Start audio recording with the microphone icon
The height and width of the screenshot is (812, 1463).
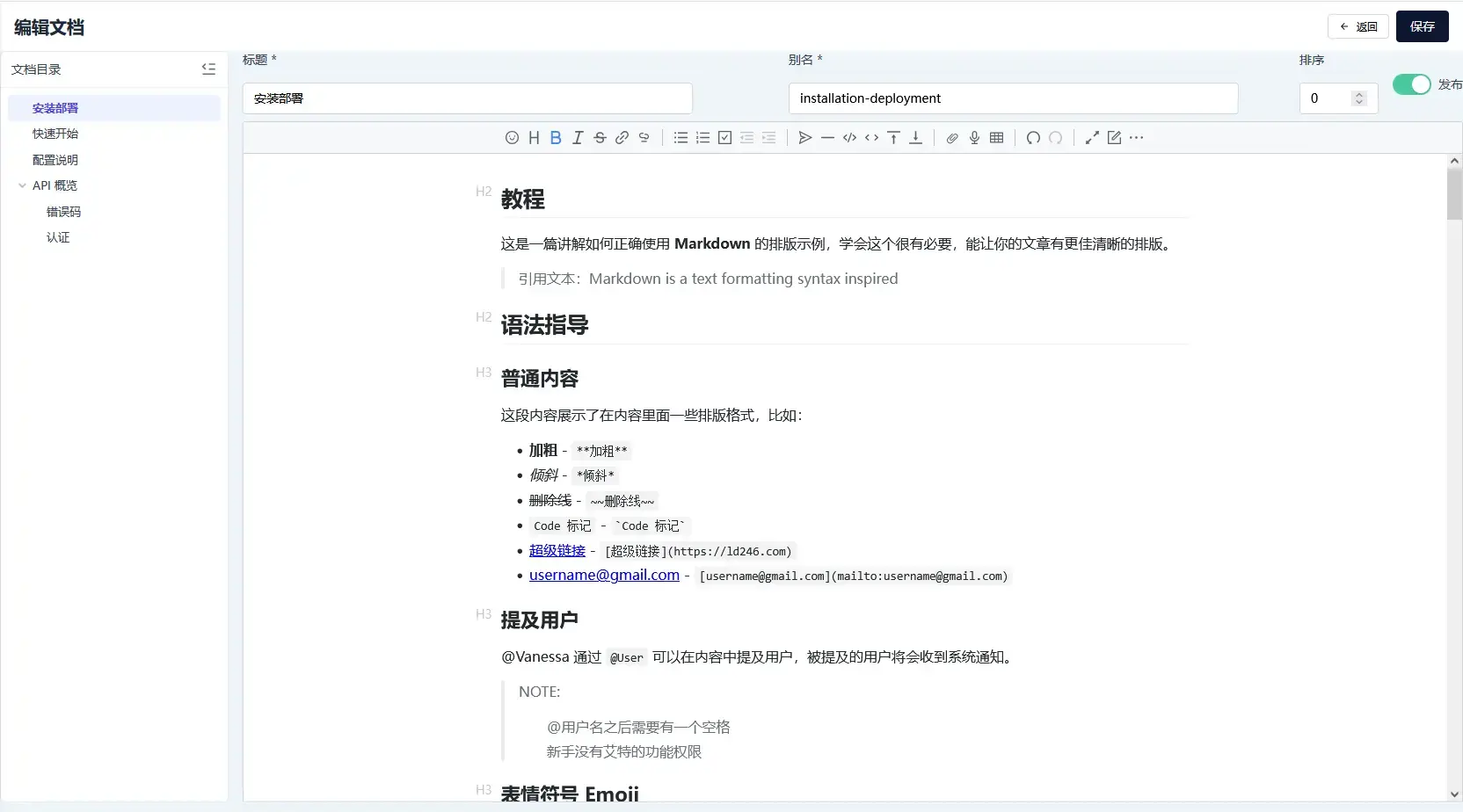974,137
